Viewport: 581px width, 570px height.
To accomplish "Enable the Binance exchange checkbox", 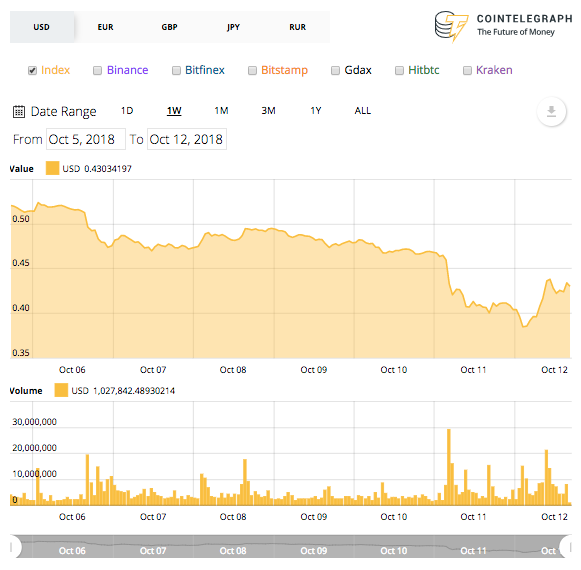I will tap(97, 70).
